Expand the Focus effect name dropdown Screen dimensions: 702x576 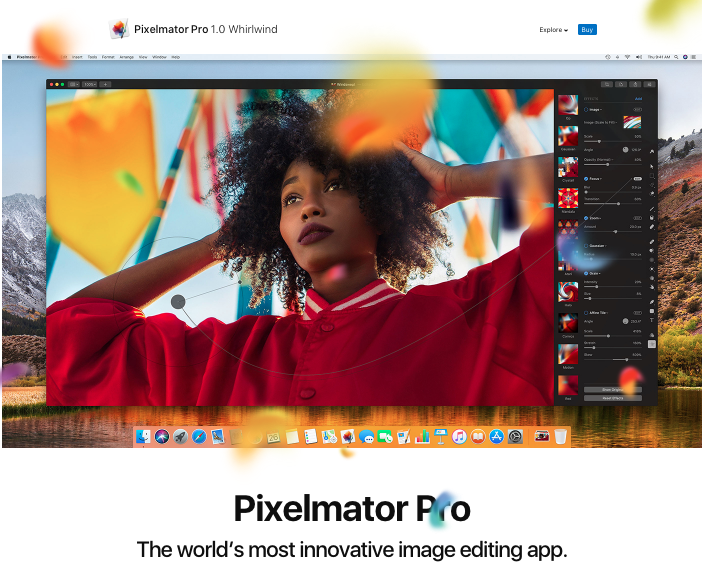[595, 179]
